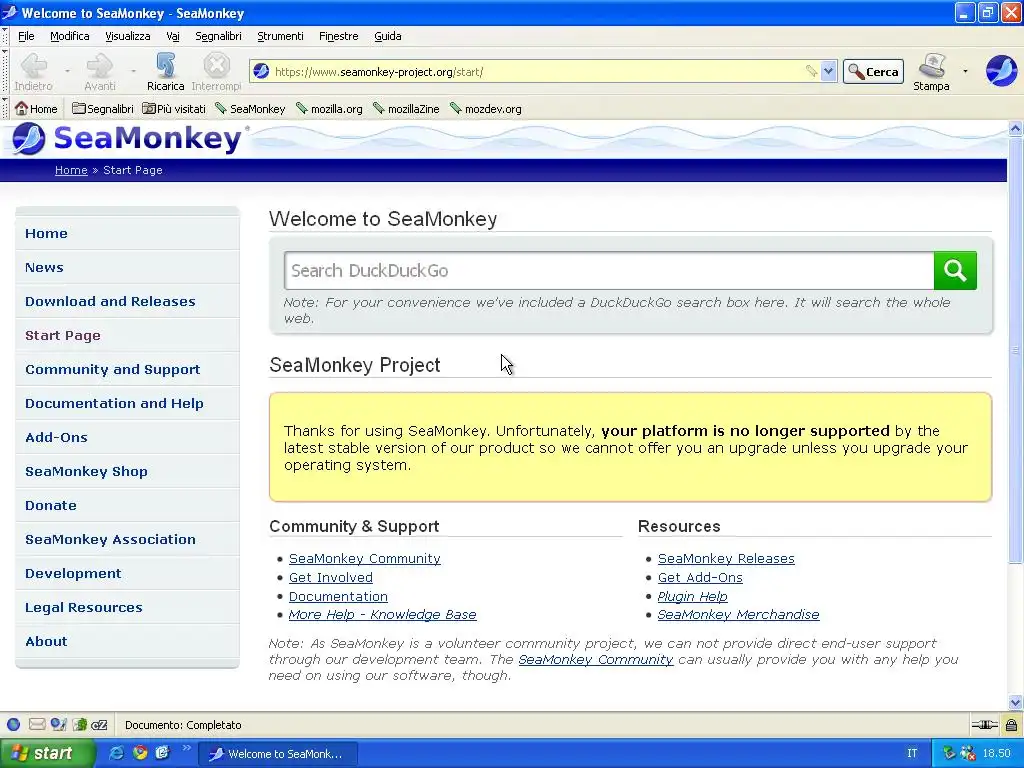The image size is (1024, 768).
Task: Open the Segnalibri menu in the menu bar
Action: pyautogui.click(x=218, y=36)
